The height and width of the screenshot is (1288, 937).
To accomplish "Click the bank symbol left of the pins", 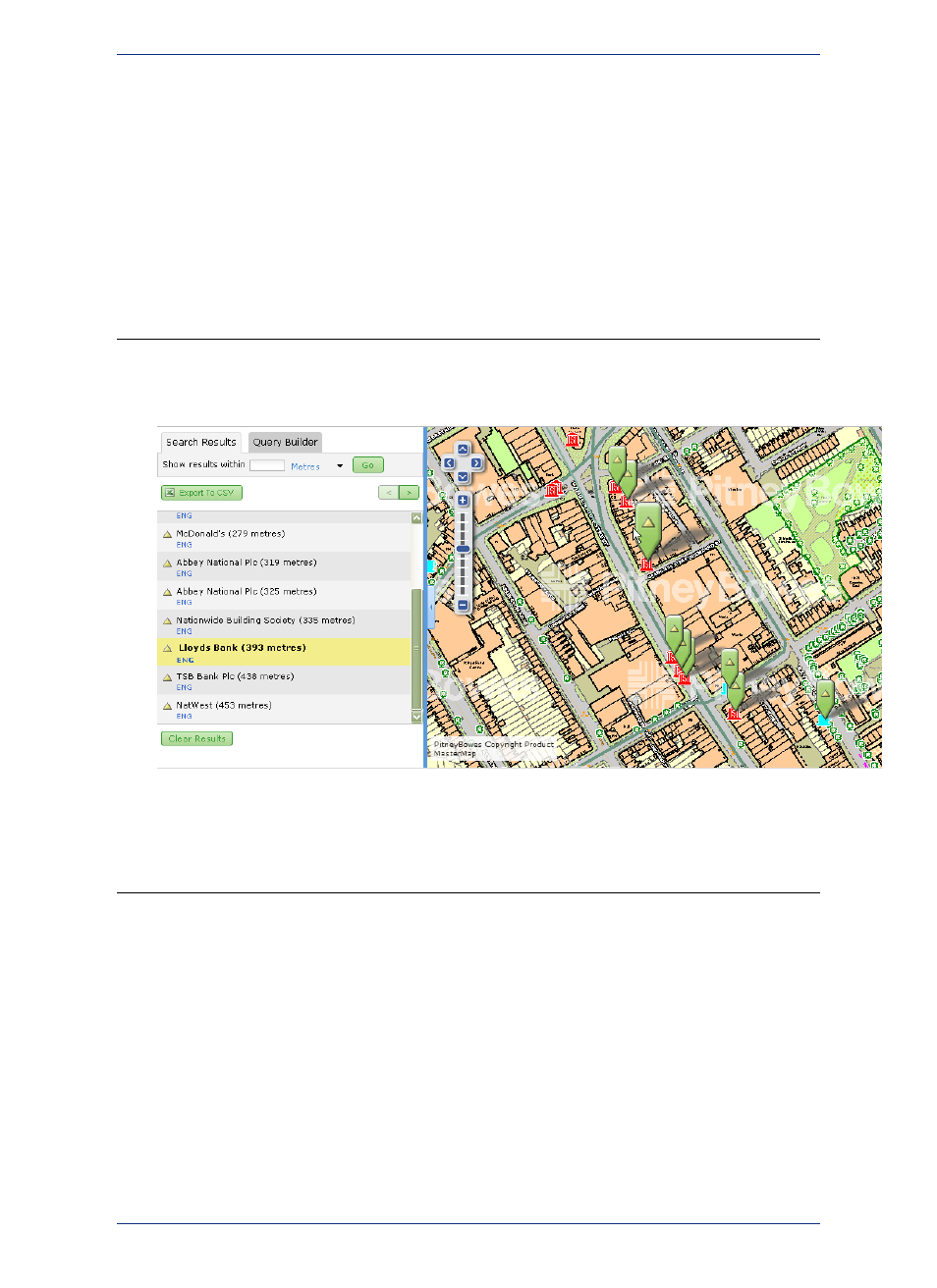I will 555,488.
